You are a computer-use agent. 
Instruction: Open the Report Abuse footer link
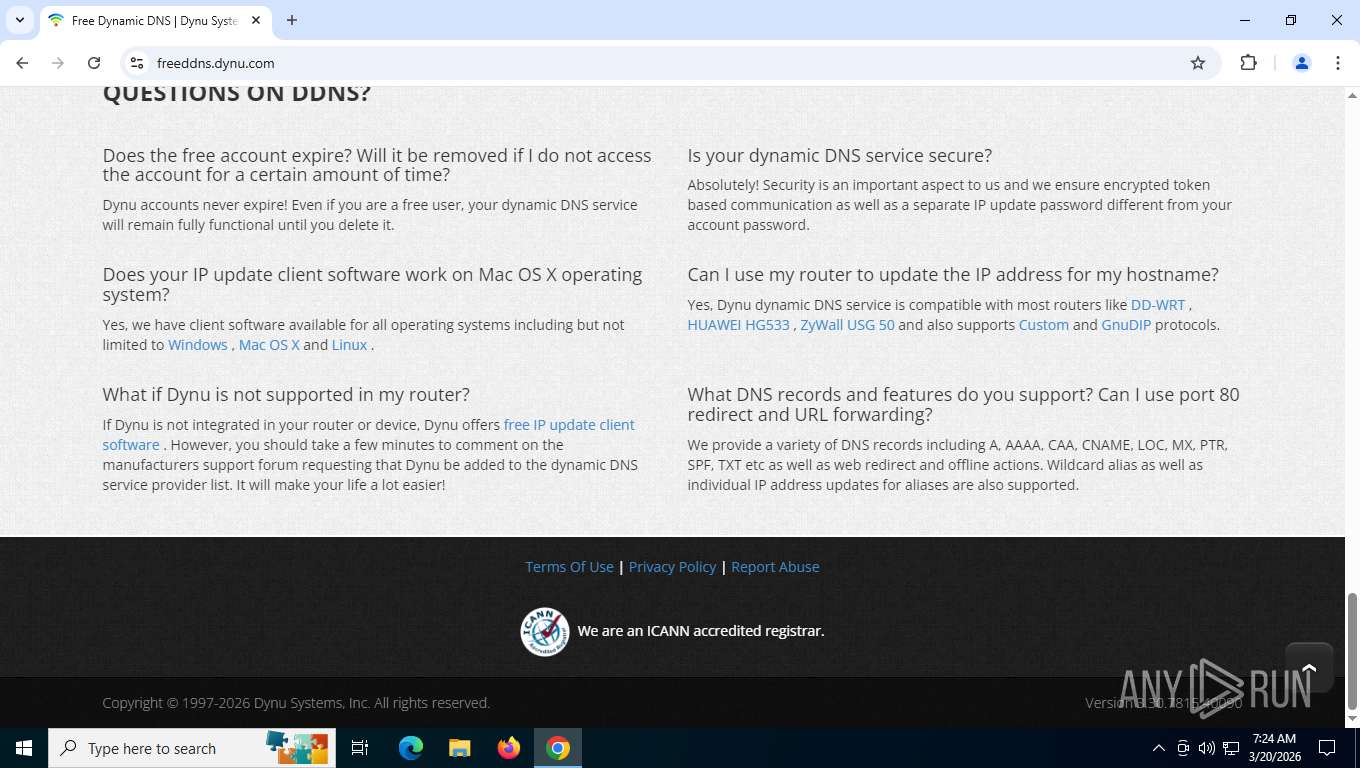(x=775, y=567)
